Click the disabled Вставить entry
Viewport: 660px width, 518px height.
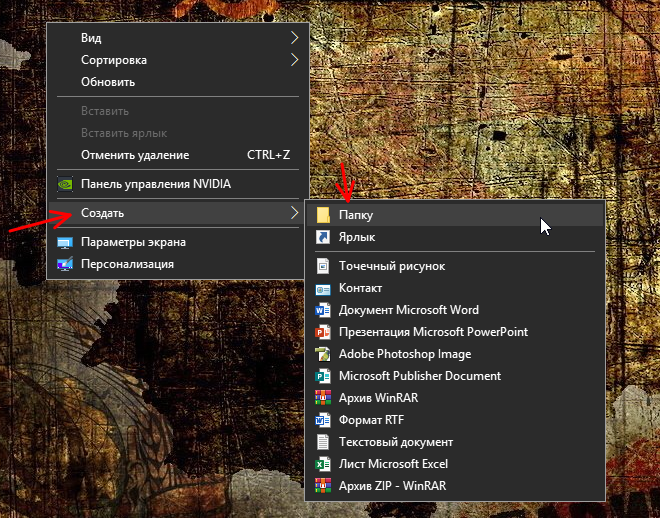point(178,111)
